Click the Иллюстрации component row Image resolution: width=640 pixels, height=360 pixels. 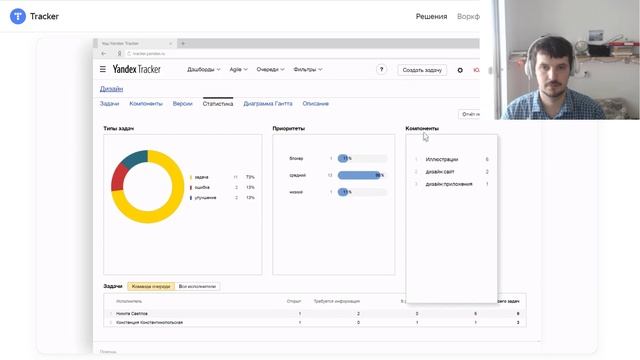[452, 159]
